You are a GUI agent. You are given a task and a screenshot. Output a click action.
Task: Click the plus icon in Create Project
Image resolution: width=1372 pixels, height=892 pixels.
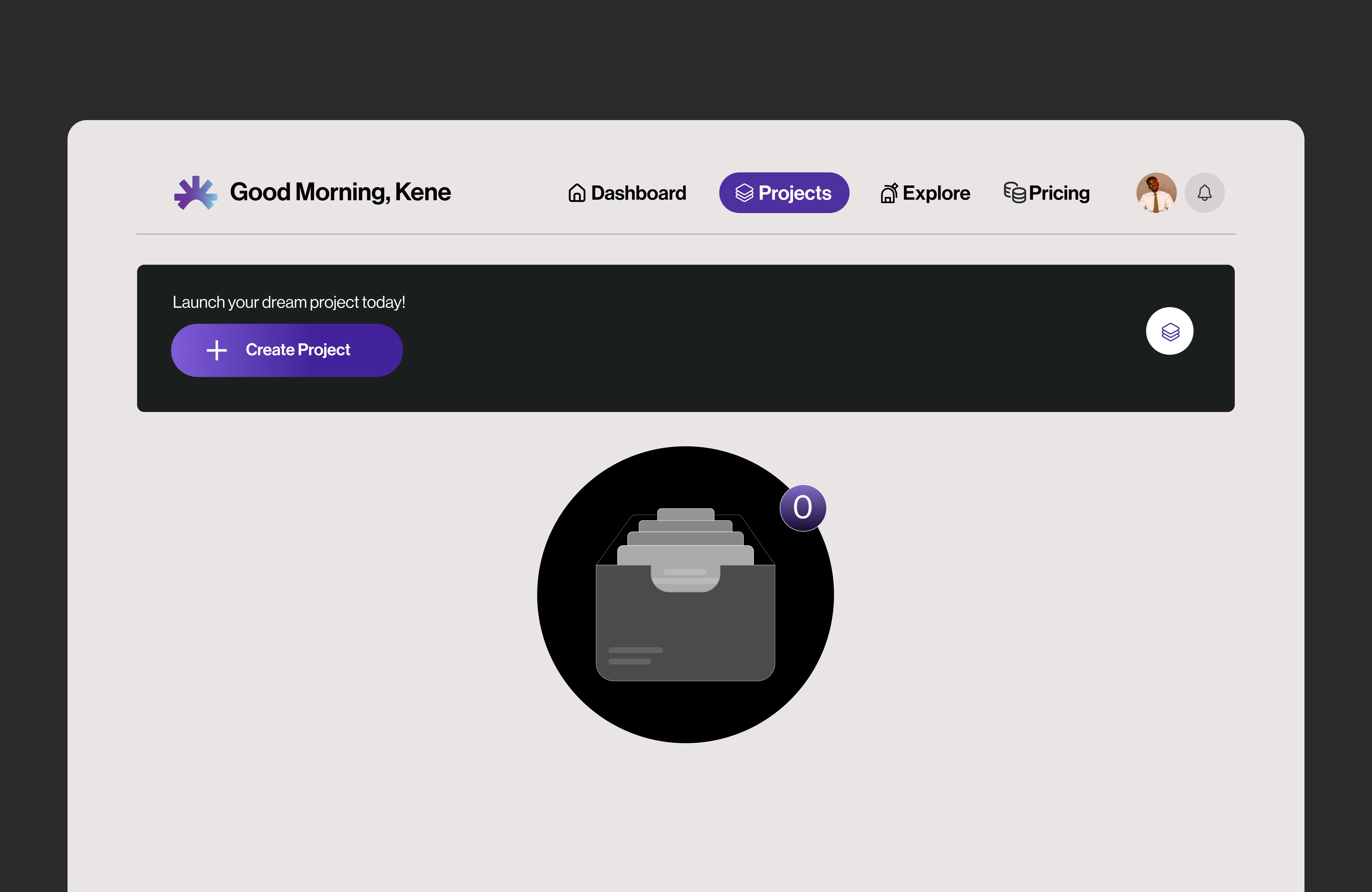(x=217, y=350)
